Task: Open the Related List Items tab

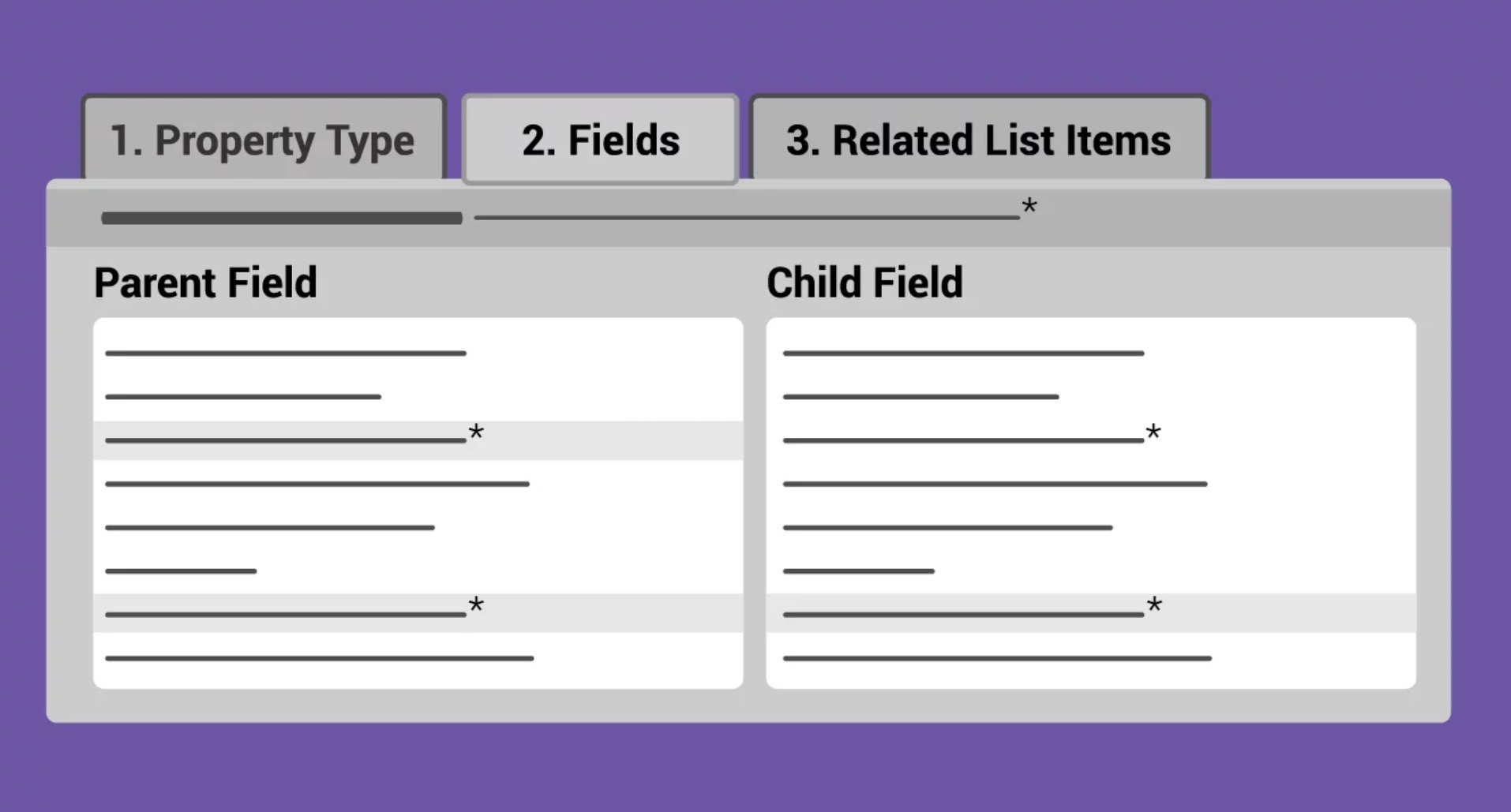Action: point(978,140)
